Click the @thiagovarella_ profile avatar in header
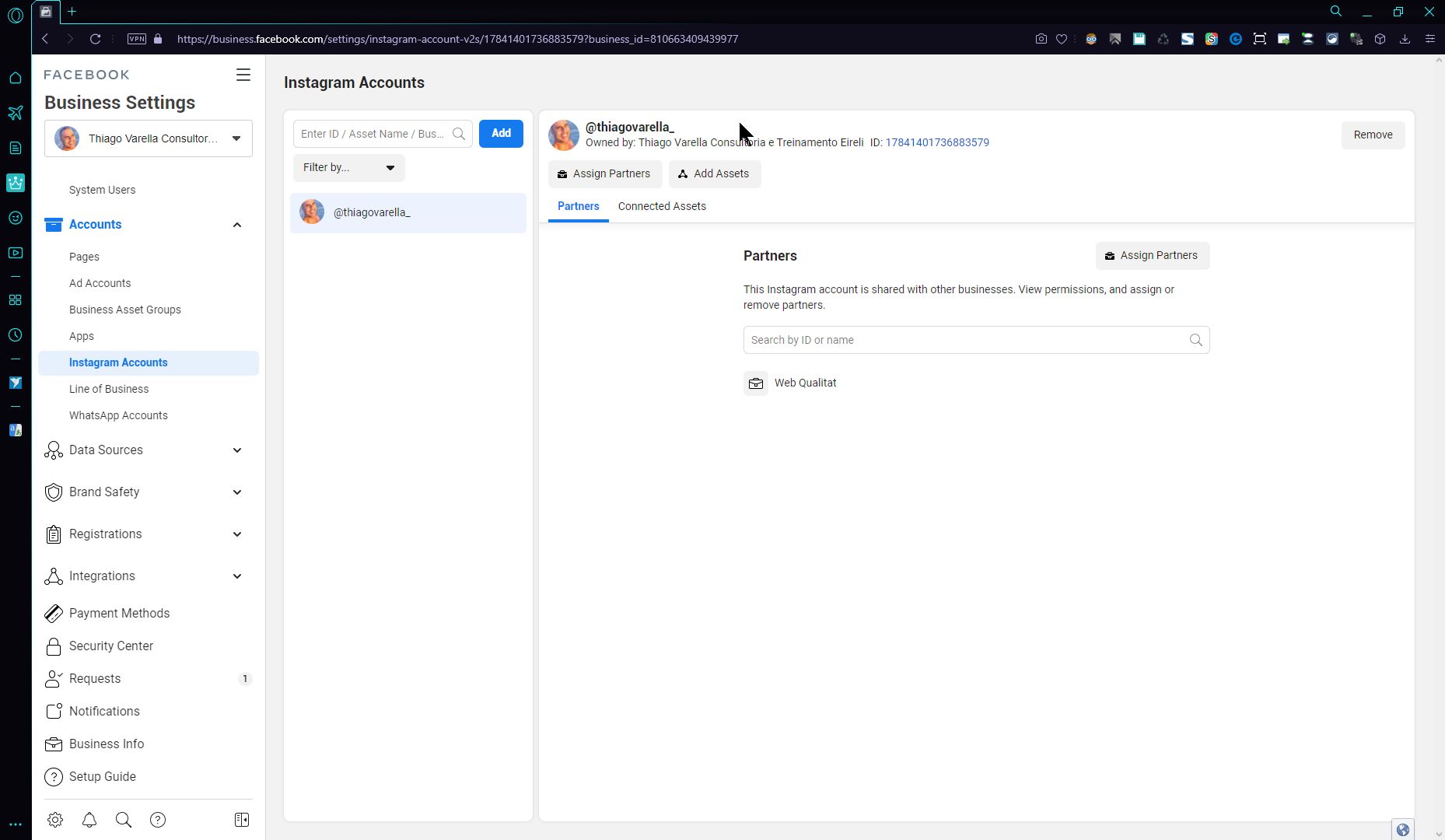Viewport: 1445px width, 840px height. click(x=564, y=135)
